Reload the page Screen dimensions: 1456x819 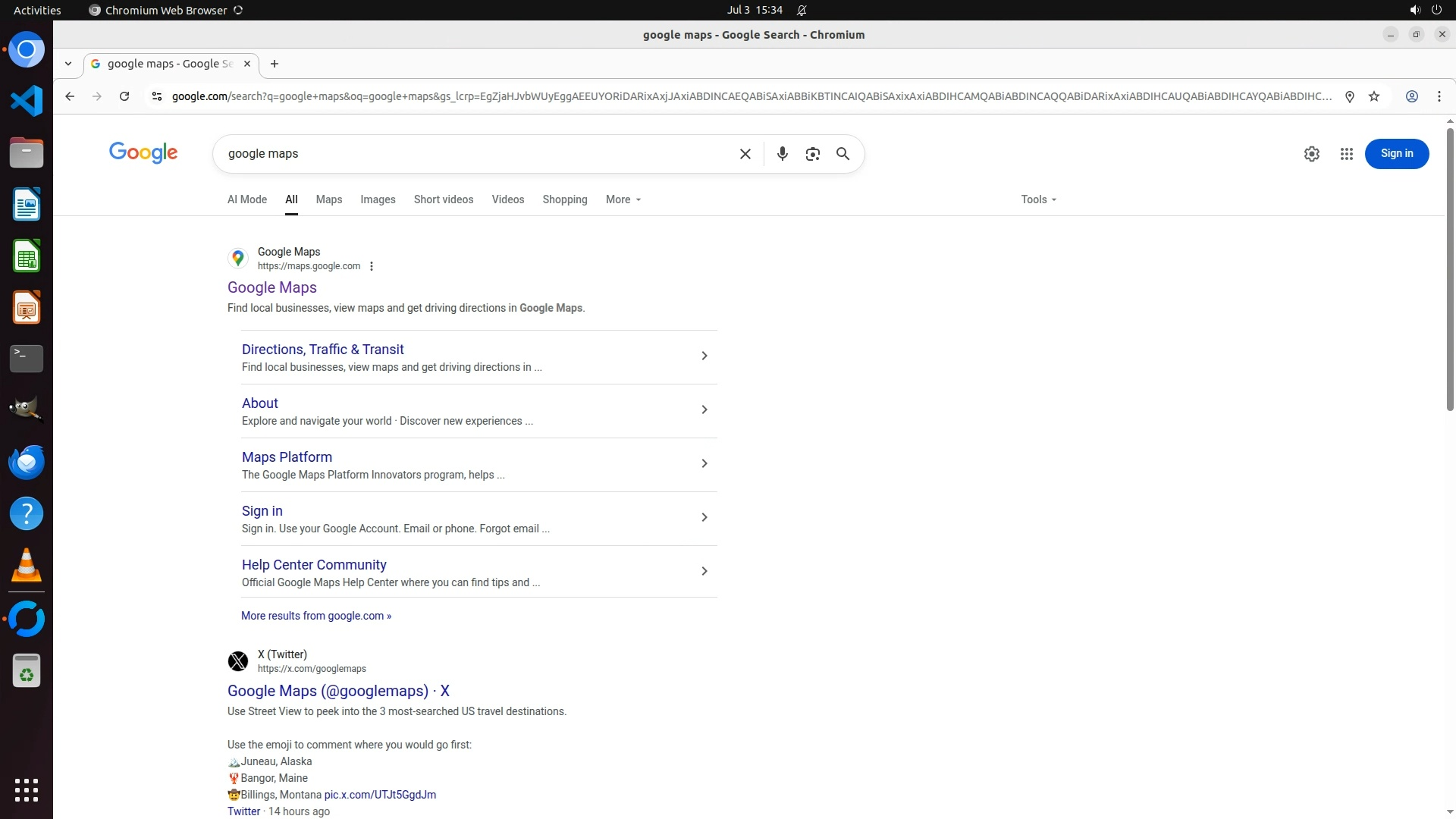[124, 96]
